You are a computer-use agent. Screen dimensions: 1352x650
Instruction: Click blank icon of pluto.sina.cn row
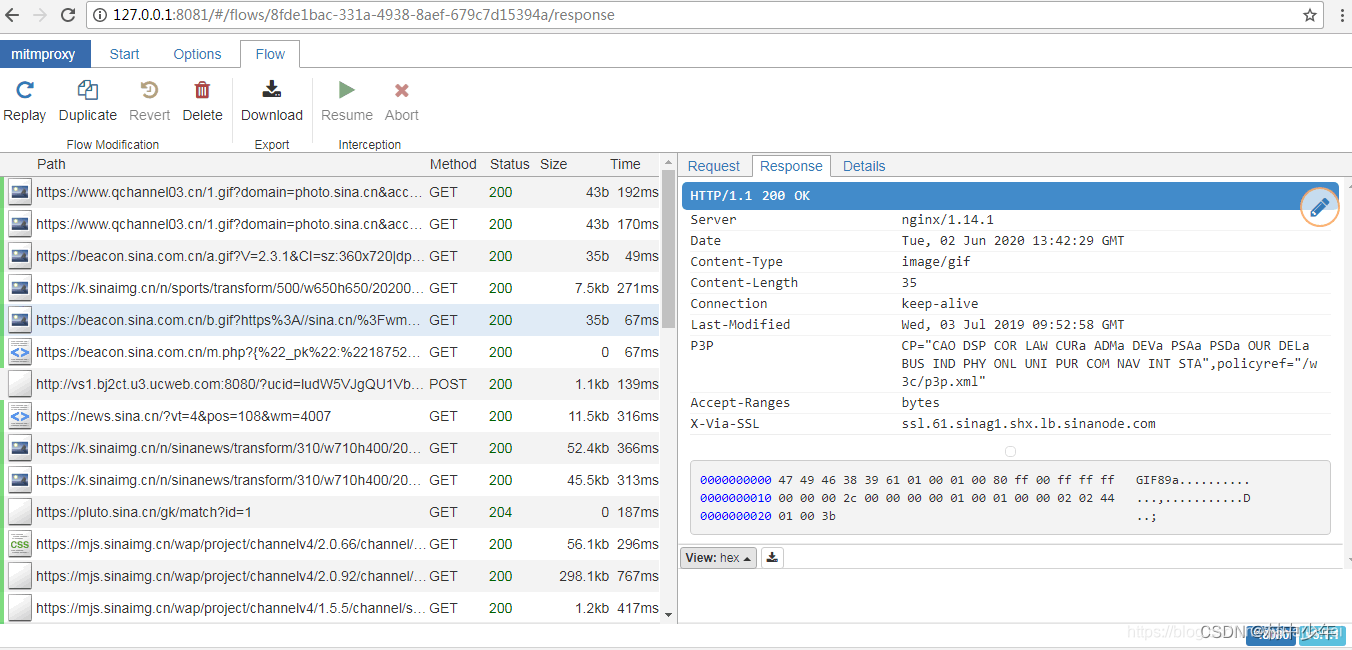click(x=20, y=512)
